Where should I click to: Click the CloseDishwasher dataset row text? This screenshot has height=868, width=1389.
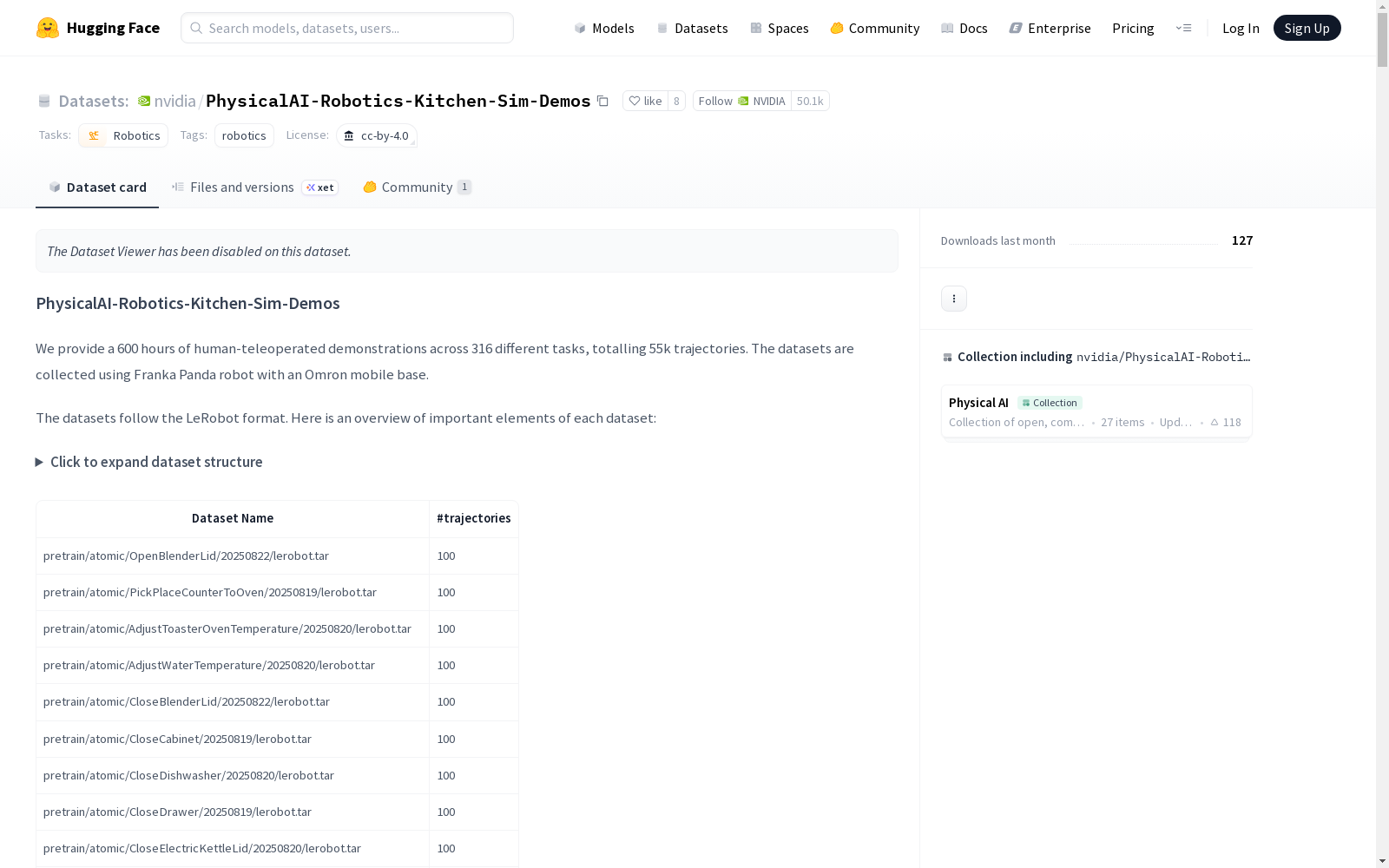[x=188, y=775]
